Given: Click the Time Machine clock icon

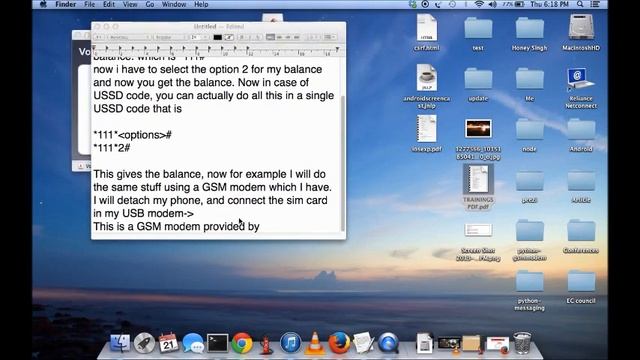Looking at the screenshot, I should pos(452,4).
